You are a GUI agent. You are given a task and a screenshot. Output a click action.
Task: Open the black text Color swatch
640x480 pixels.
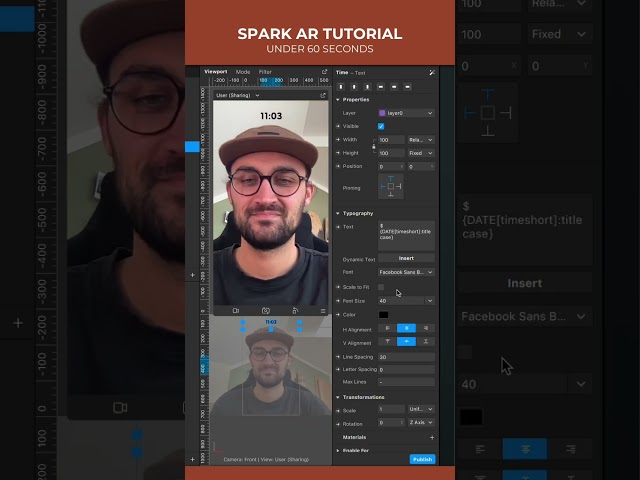click(383, 315)
